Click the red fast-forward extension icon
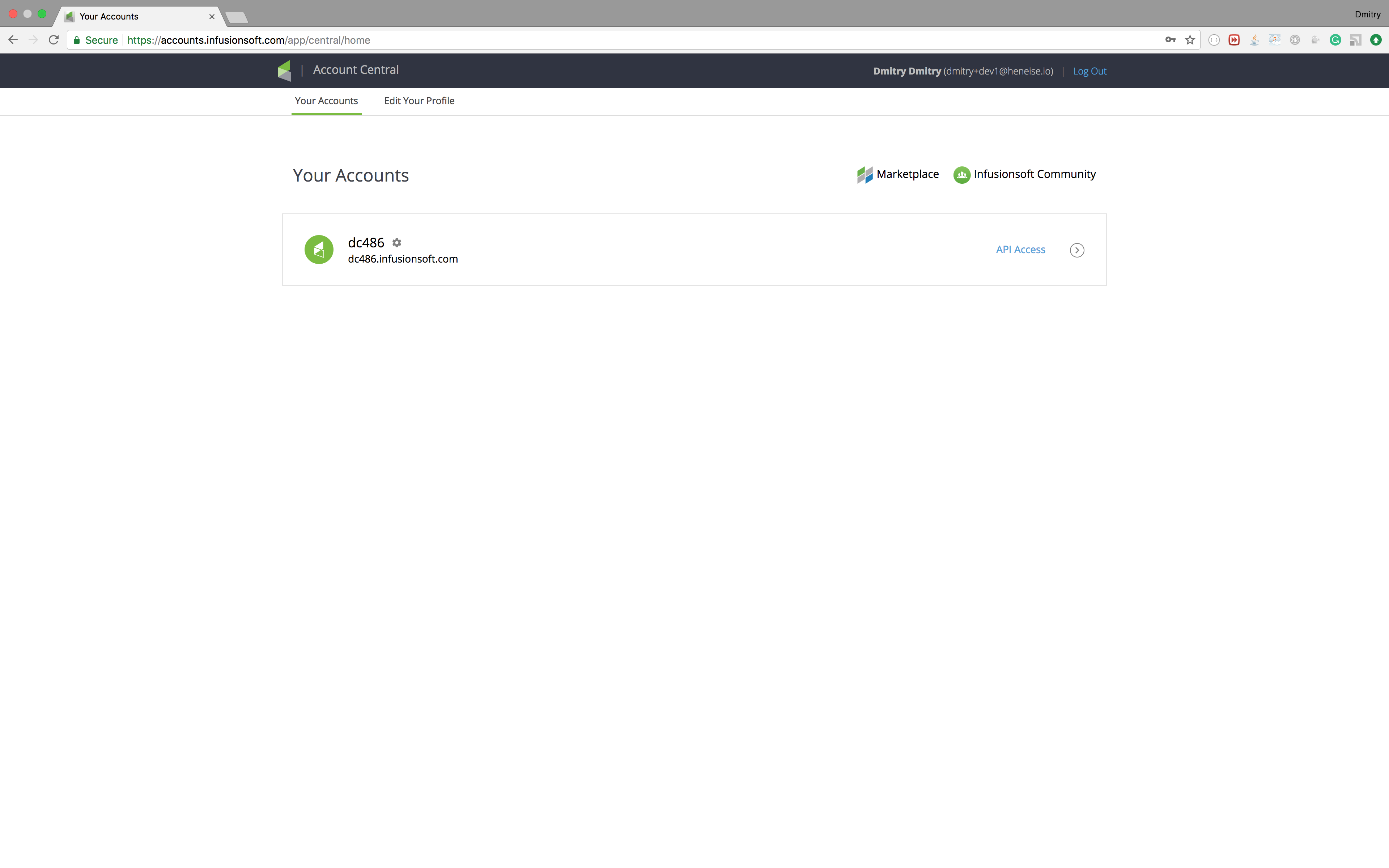Viewport: 1389px width, 868px height. 1234,40
